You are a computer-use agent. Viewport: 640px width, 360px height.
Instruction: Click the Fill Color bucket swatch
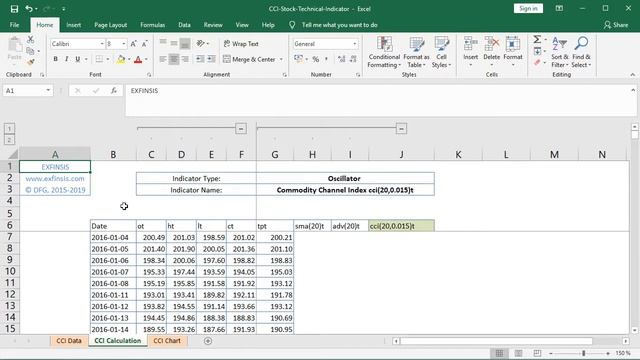coord(121,60)
